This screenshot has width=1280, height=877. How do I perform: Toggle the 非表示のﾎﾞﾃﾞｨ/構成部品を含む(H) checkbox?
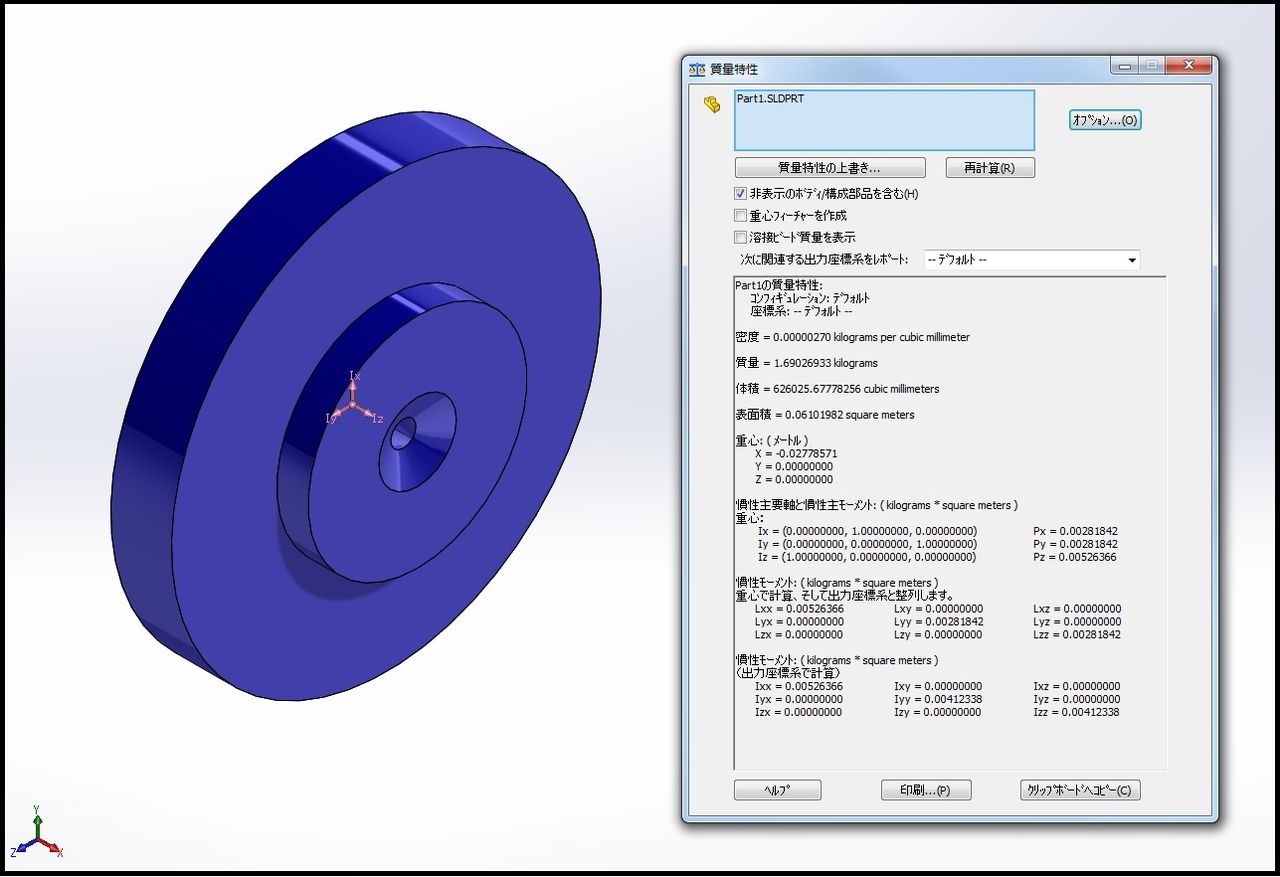(x=741, y=194)
